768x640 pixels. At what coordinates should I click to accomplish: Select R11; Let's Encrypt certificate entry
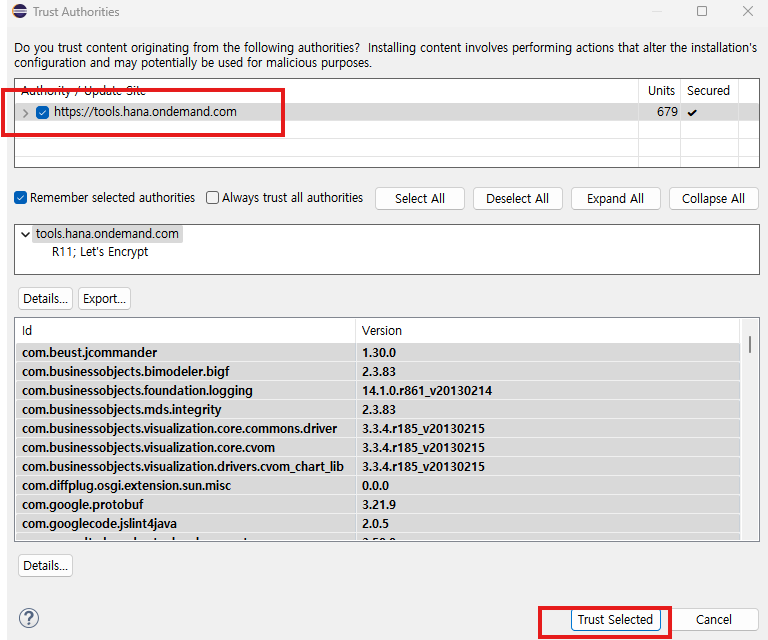[x=100, y=252]
